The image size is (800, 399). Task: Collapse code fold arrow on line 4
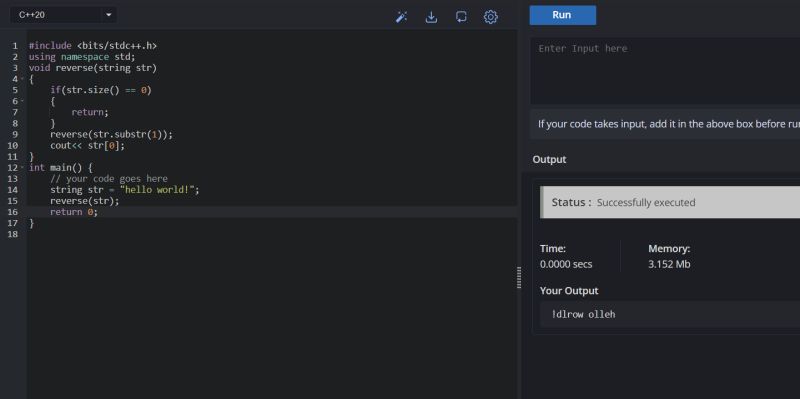22,79
